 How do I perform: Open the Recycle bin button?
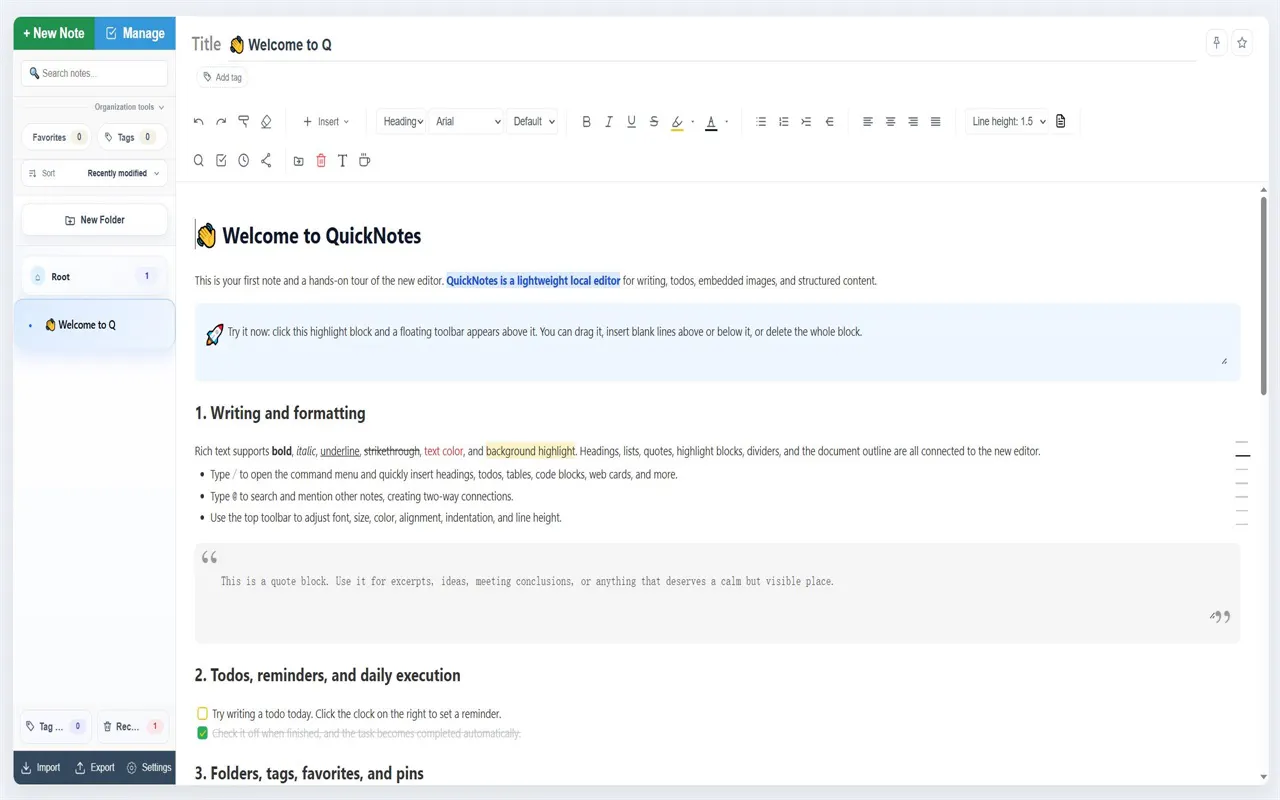click(x=133, y=727)
